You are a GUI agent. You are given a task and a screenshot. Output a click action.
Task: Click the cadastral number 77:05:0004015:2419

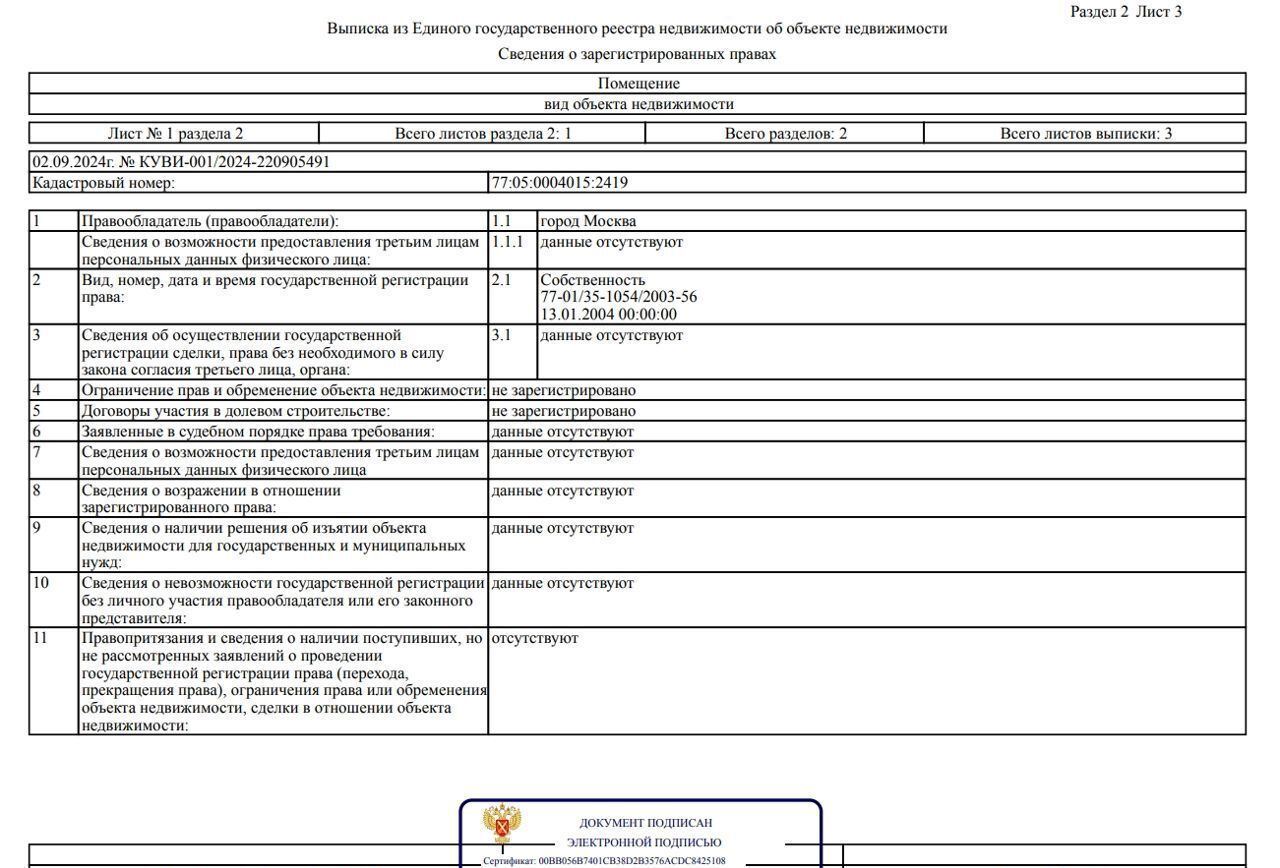tap(560, 183)
